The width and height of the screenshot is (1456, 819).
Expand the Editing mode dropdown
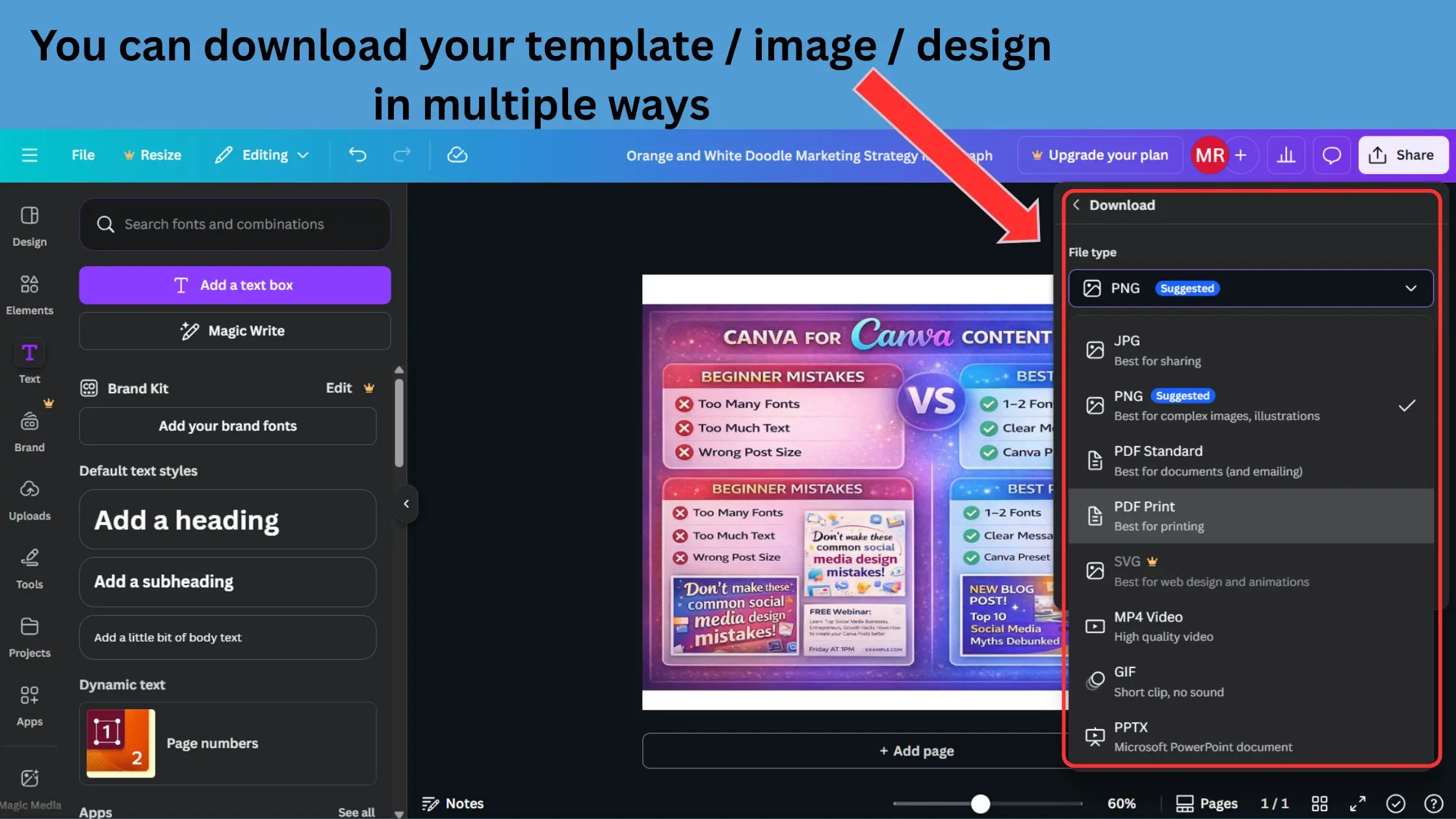pos(262,155)
